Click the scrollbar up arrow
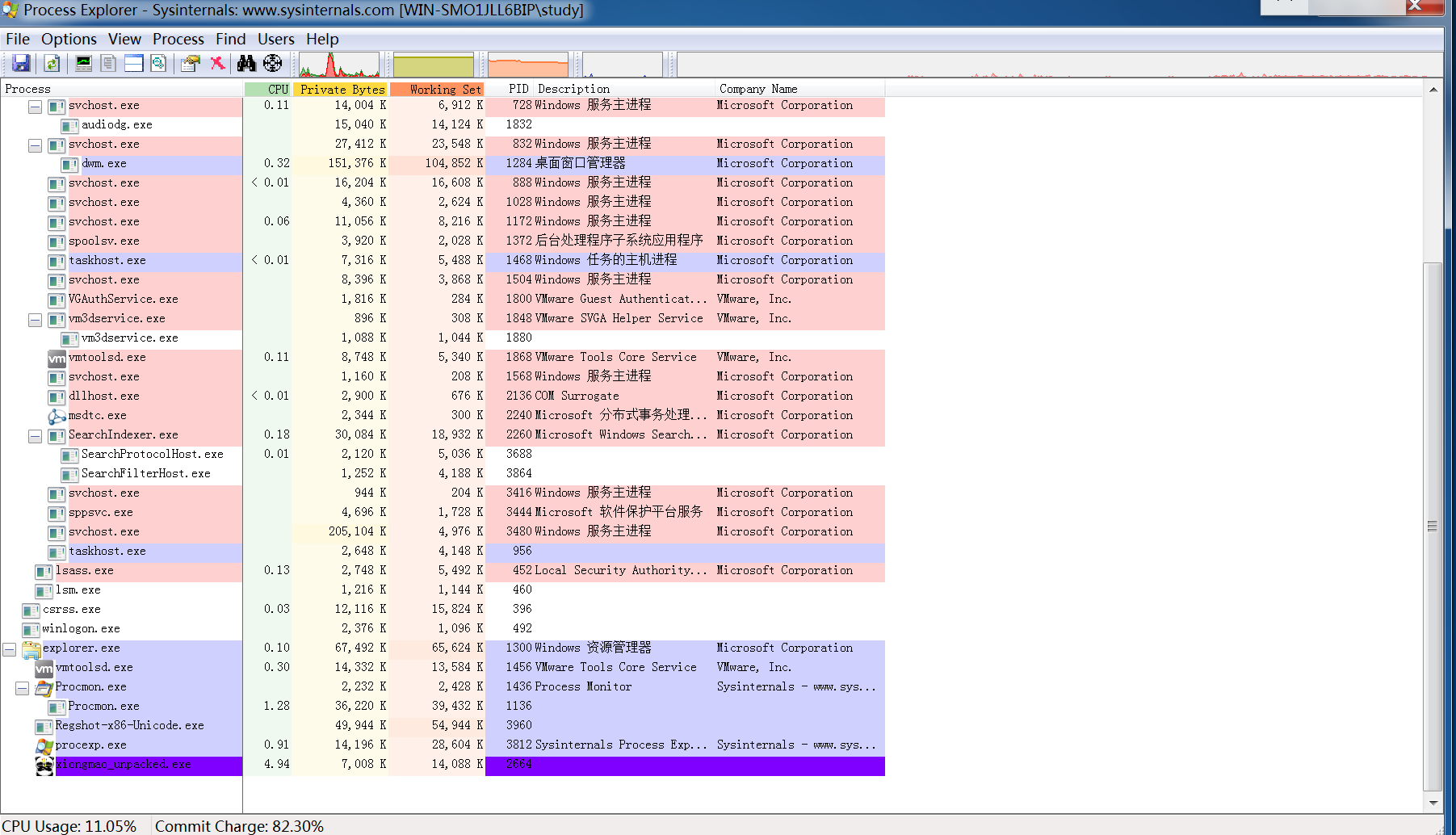The width and height of the screenshot is (1456, 835). (x=1433, y=89)
